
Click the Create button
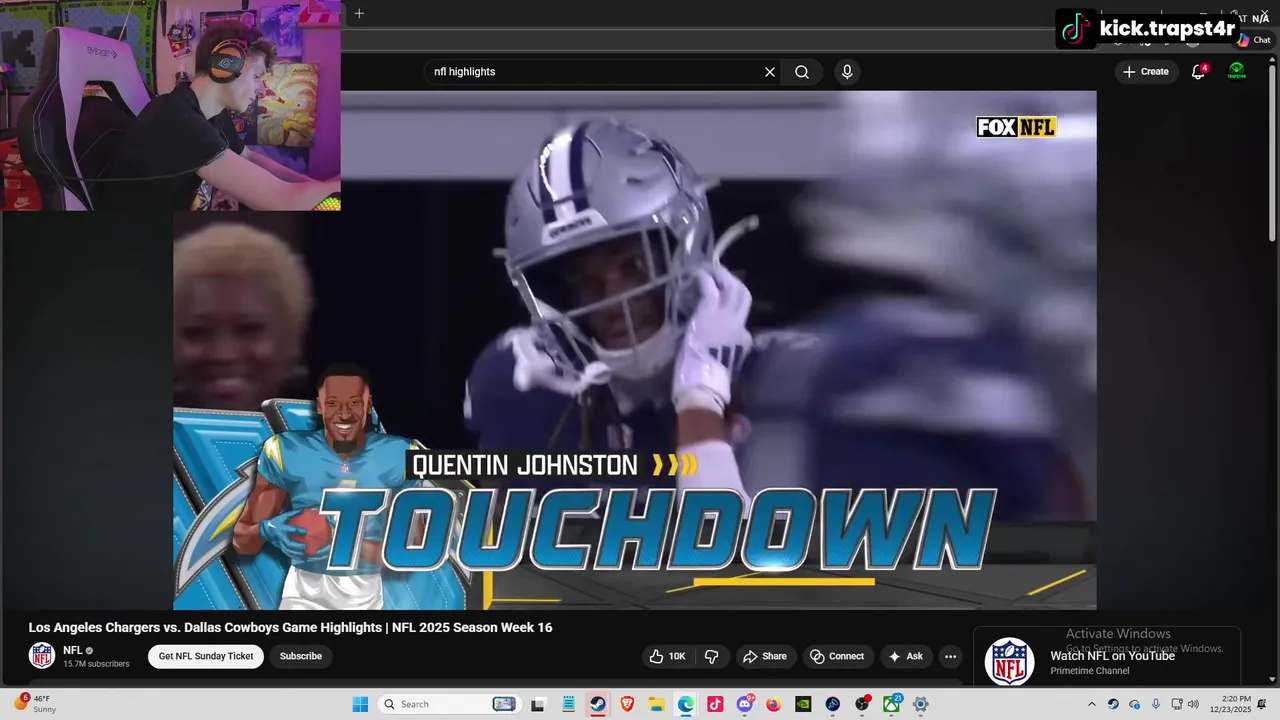pyautogui.click(x=1146, y=72)
